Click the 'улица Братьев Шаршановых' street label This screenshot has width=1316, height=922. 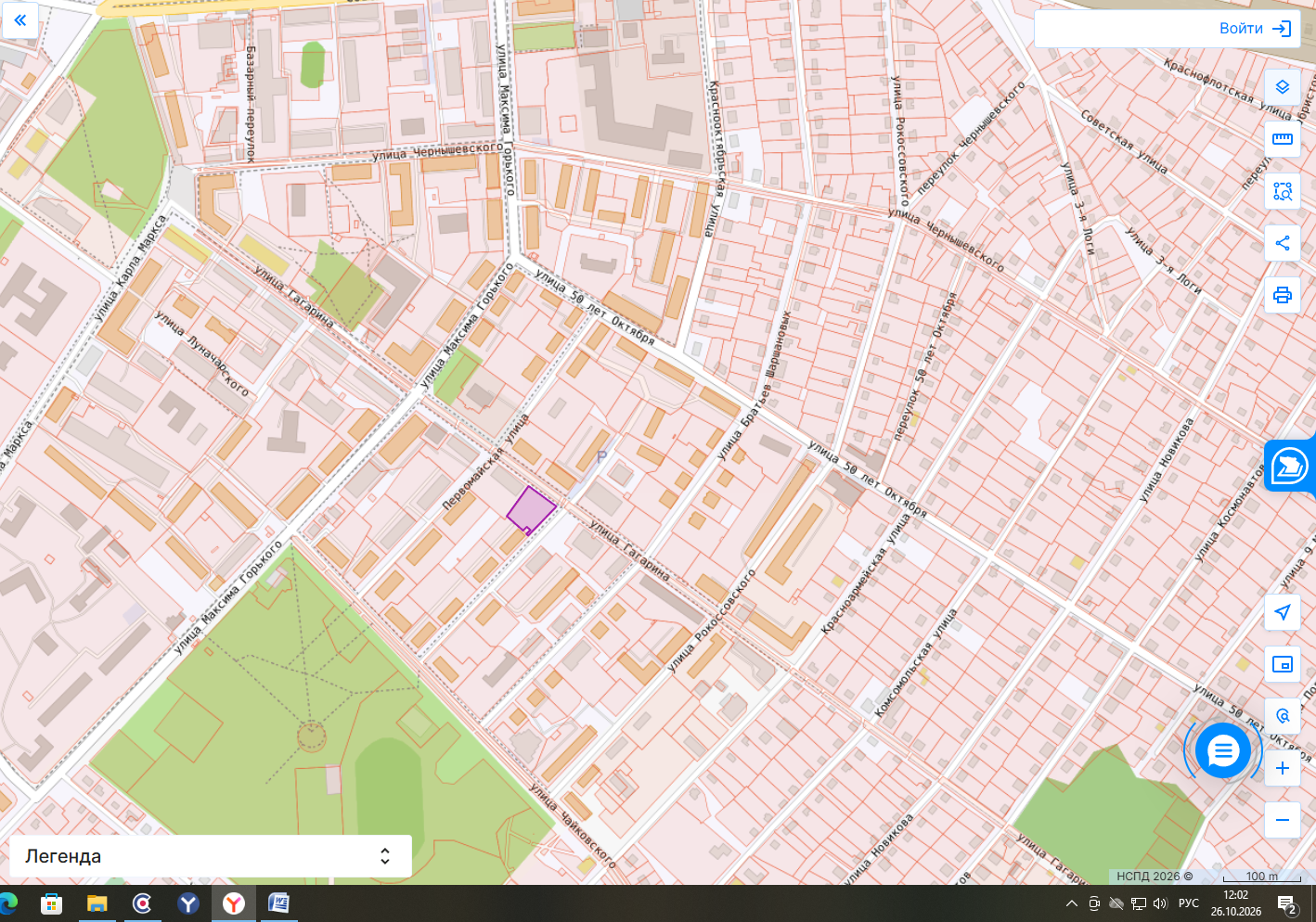tap(754, 385)
